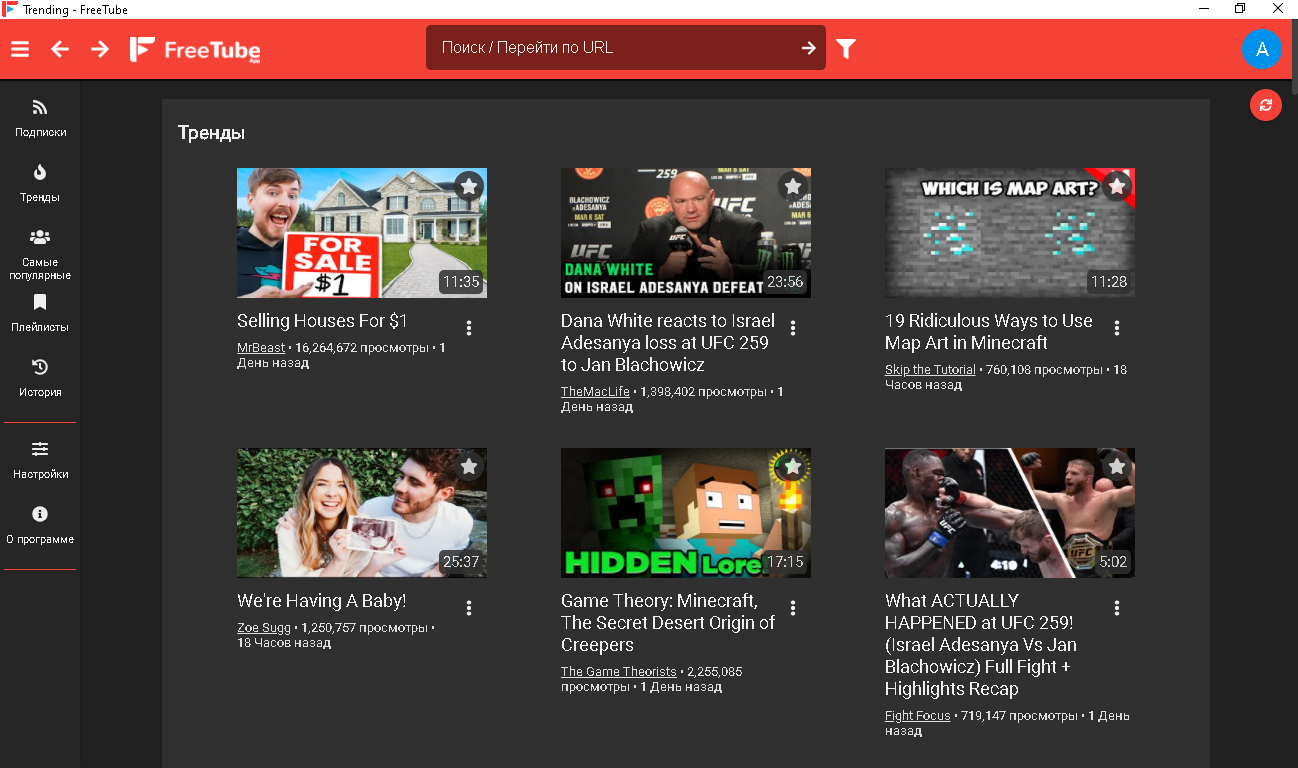Click the FreeTube logo
Screen dimensions: 1298x768
[196, 49]
